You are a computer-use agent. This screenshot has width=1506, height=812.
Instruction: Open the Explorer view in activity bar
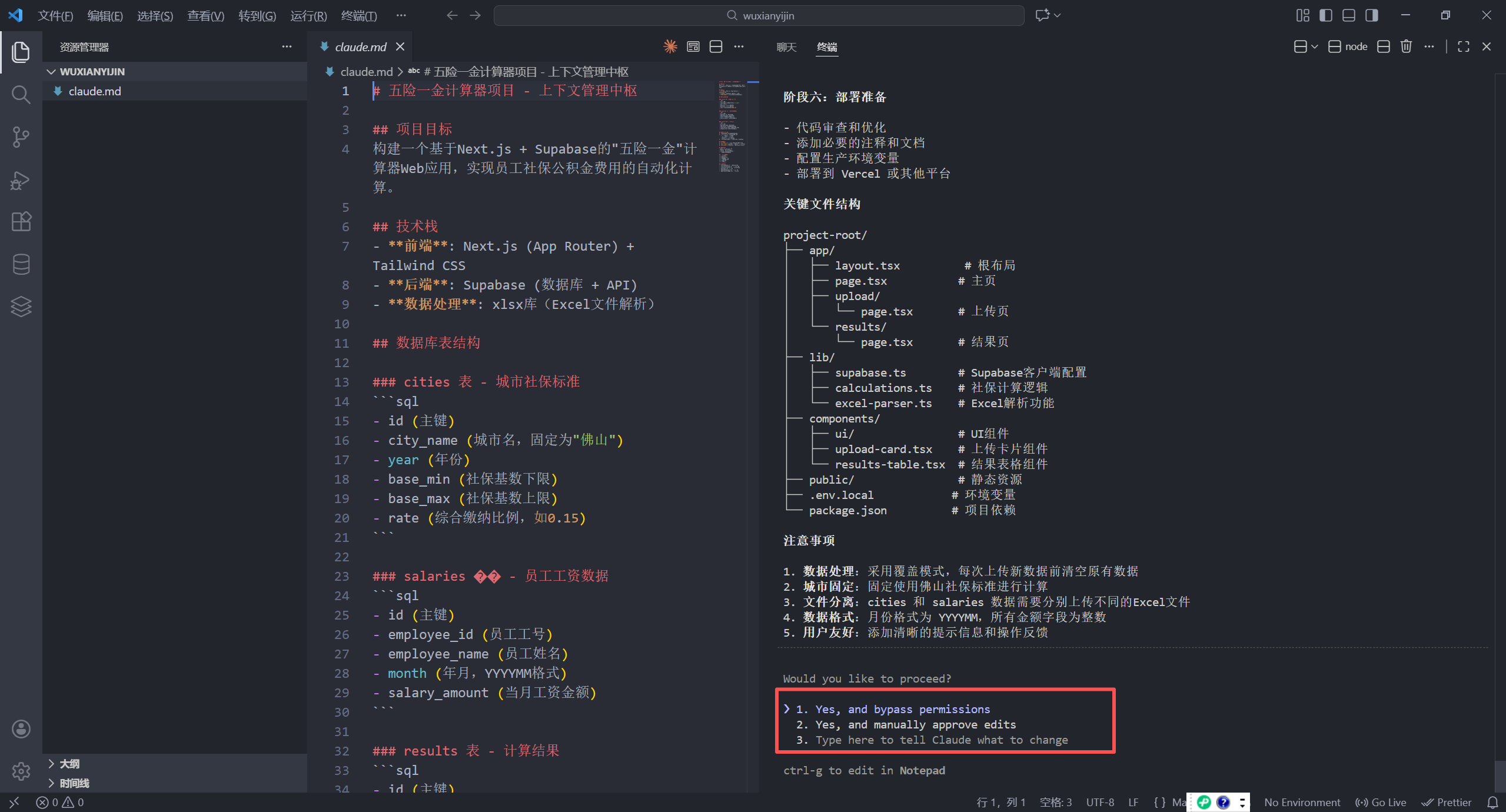[21, 52]
